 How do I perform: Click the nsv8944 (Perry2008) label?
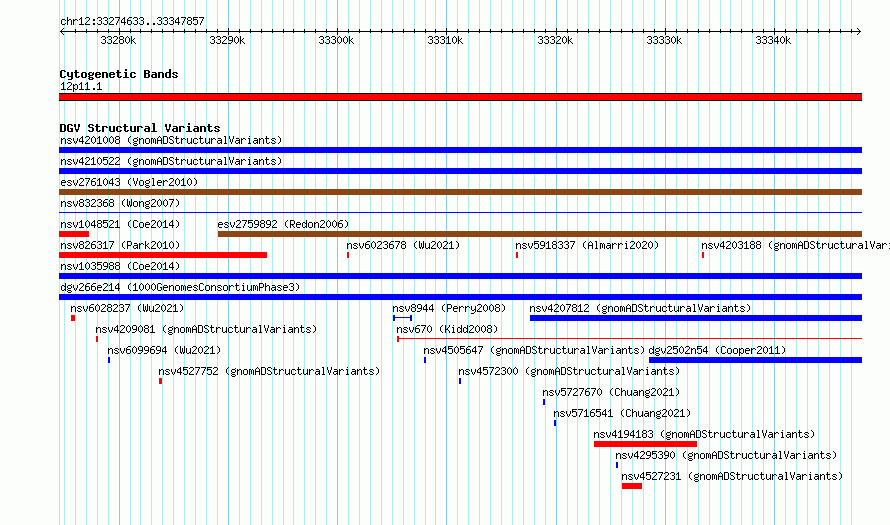449,308
